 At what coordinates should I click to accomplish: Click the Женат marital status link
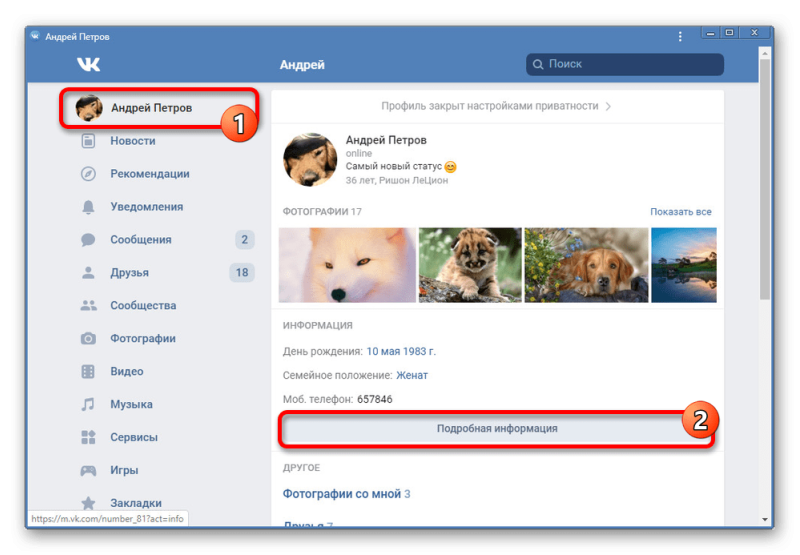click(x=412, y=375)
